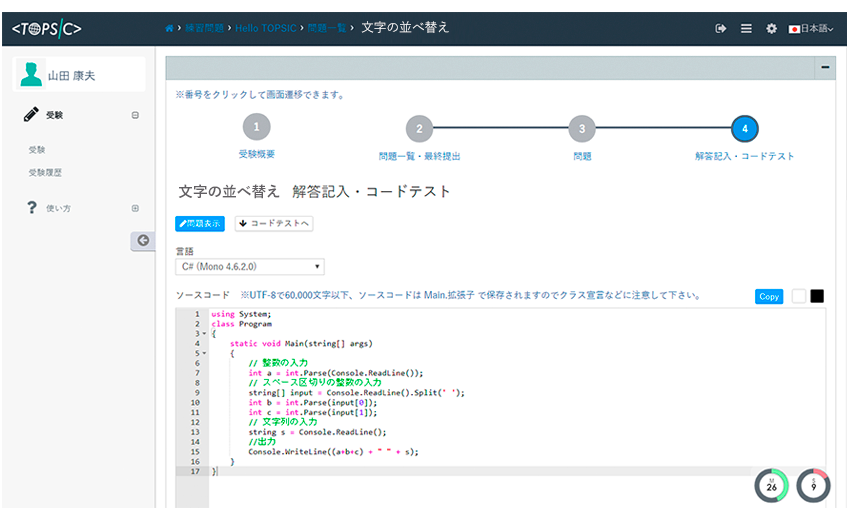849x520 pixels.
Task: Click the red circular counter gauge
Action: point(814,486)
